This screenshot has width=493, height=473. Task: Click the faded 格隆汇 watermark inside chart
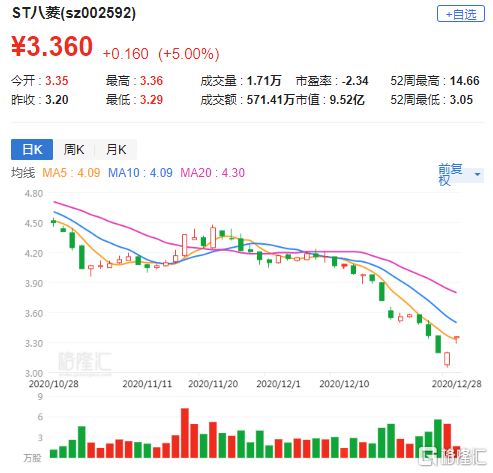click(85, 362)
